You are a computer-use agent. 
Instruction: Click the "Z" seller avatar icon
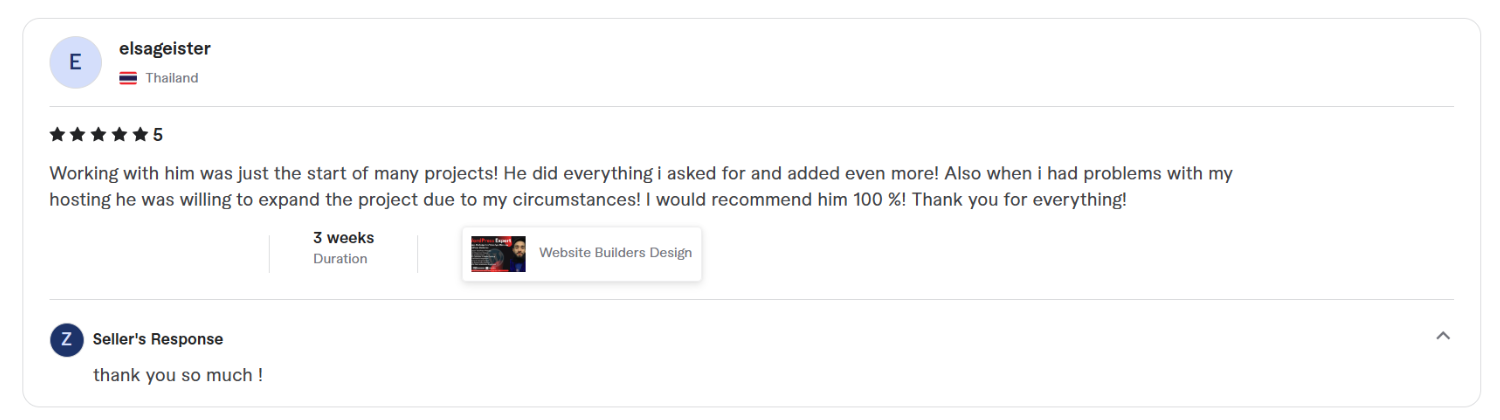[66, 339]
